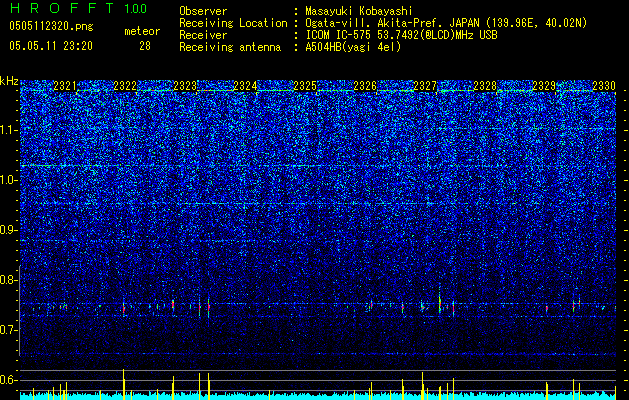The image size is (629, 400).
Task: Click the meteor count label
Action: click(142, 31)
